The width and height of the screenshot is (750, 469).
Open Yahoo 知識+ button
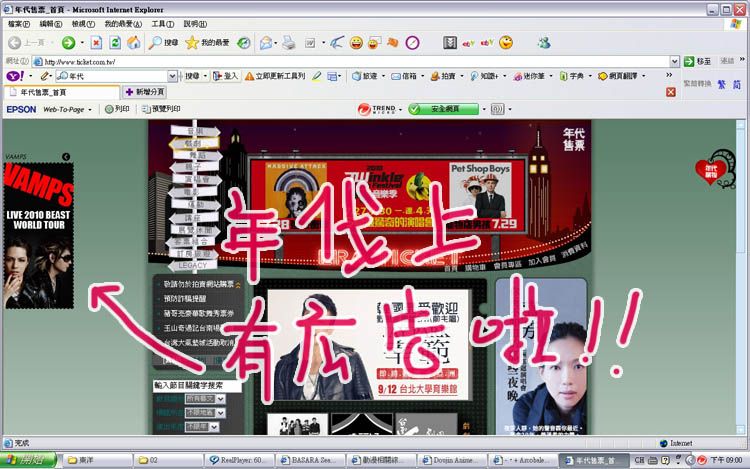[485, 76]
